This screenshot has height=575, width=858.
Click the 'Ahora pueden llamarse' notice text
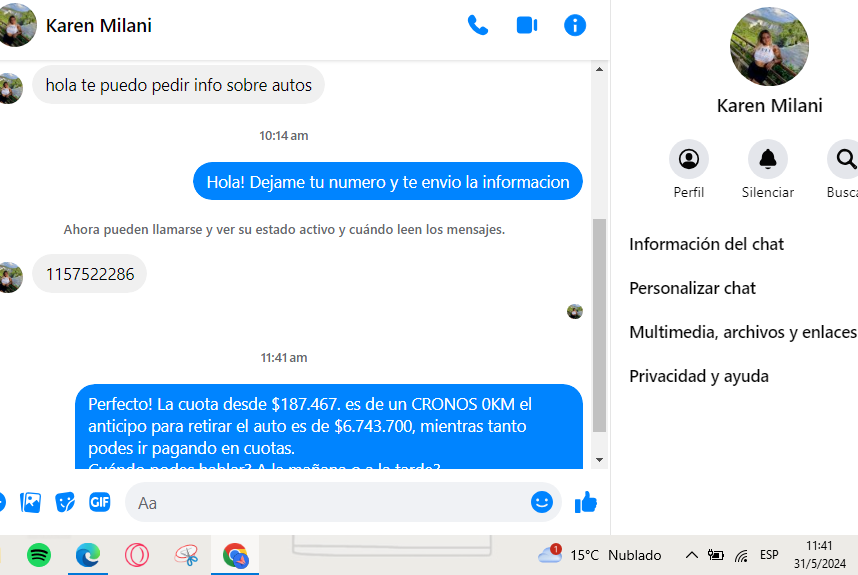tap(284, 230)
